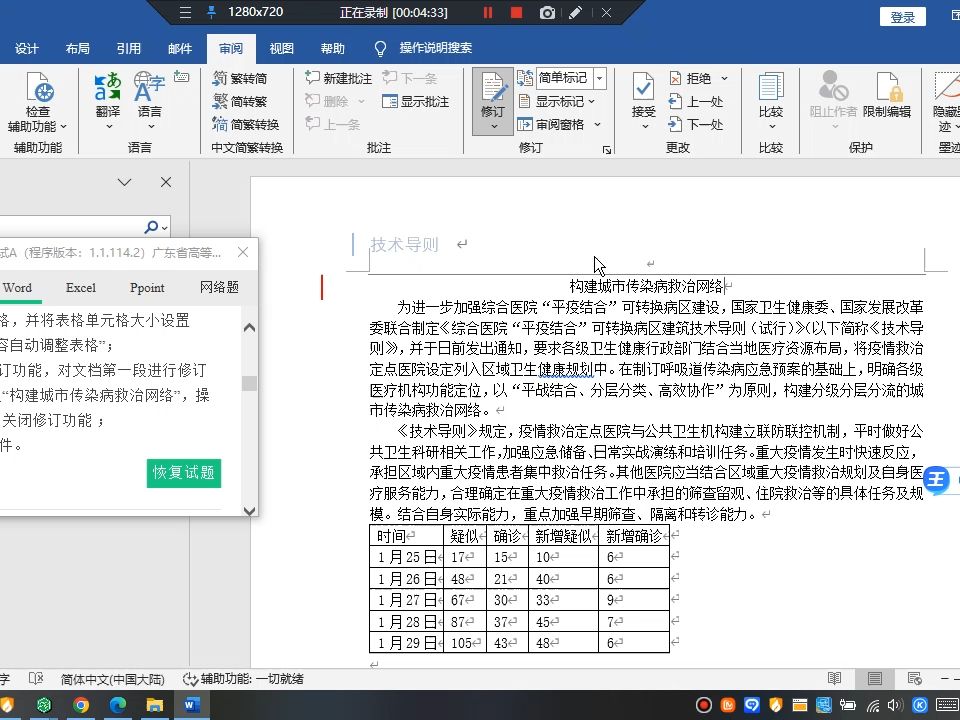
Task: Switch to the 视图 ribbon tab
Action: point(281,47)
